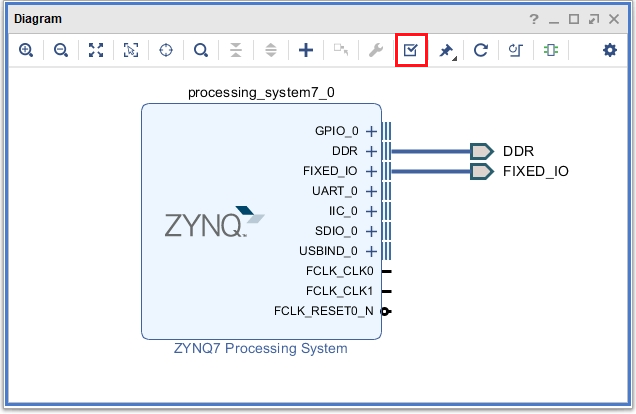Viewport: 636px width, 414px height.
Task: Expand the GPIO_0 interface plus
Action: click(x=371, y=131)
